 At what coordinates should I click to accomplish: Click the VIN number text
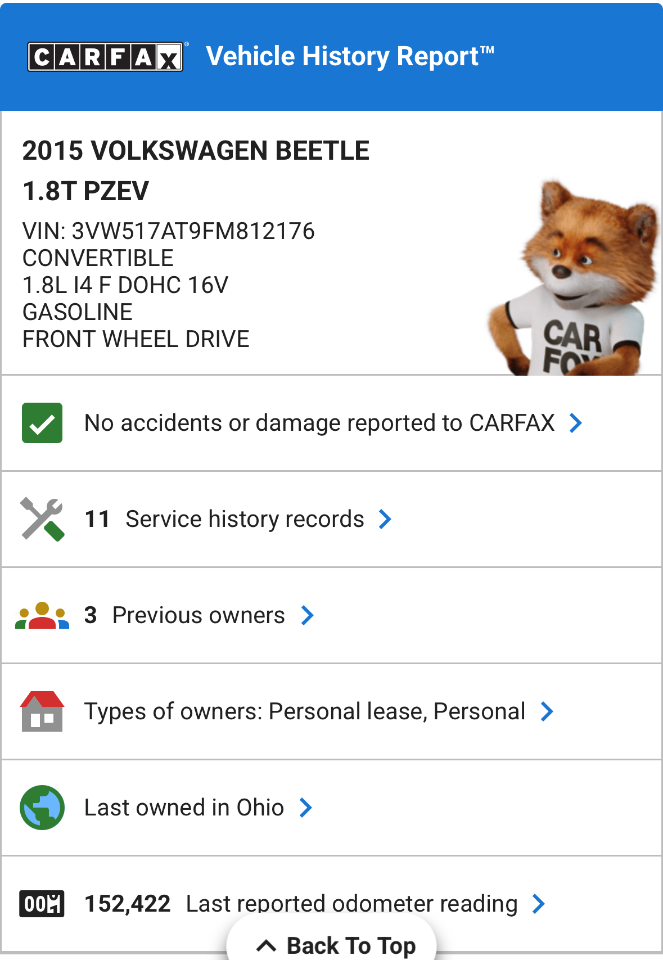(x=168, y=231)
